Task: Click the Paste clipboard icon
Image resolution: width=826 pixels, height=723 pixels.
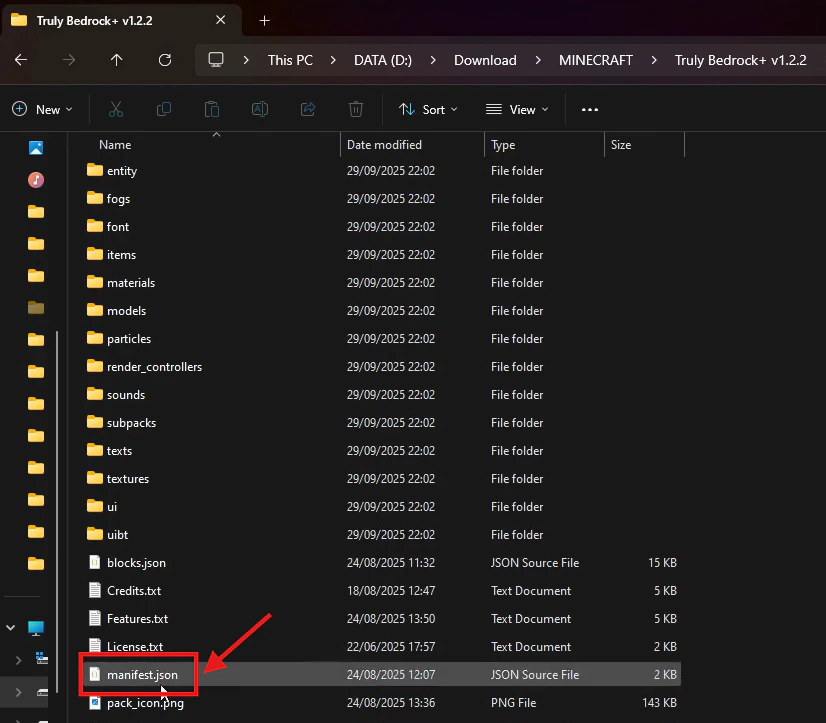Action: tap(212, 109)
